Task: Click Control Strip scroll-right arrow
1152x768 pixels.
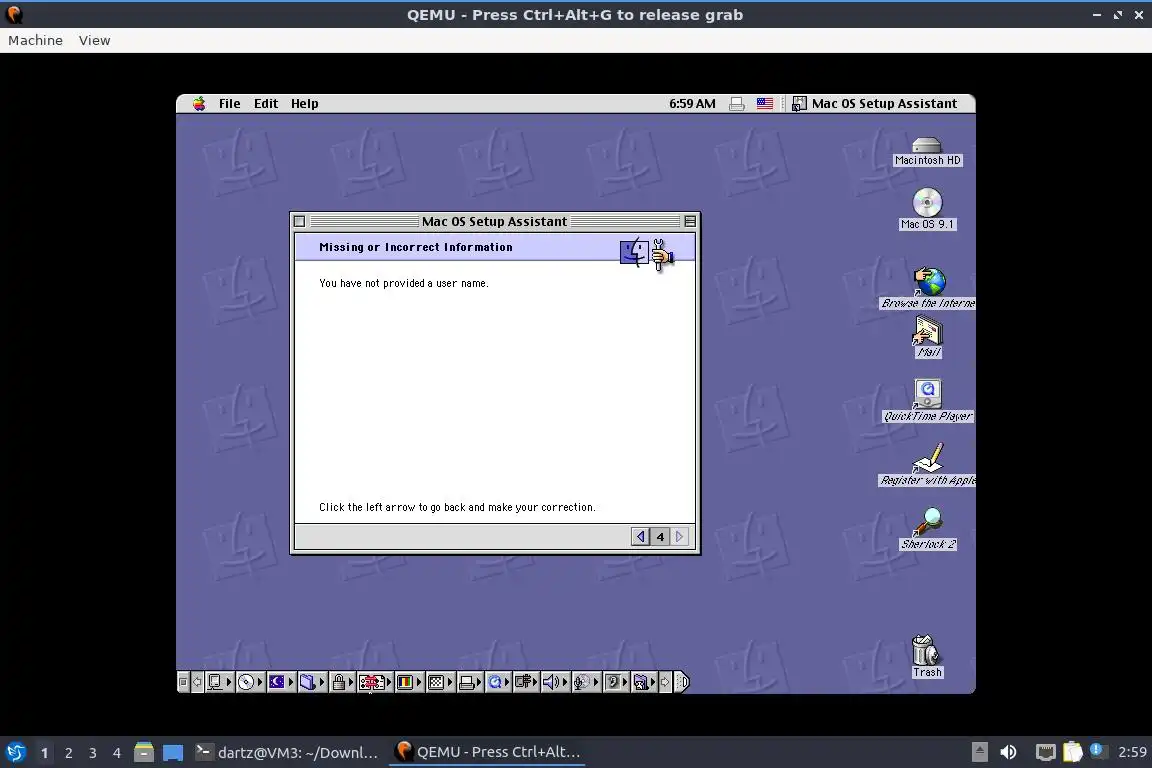Action: click(665, 682)
